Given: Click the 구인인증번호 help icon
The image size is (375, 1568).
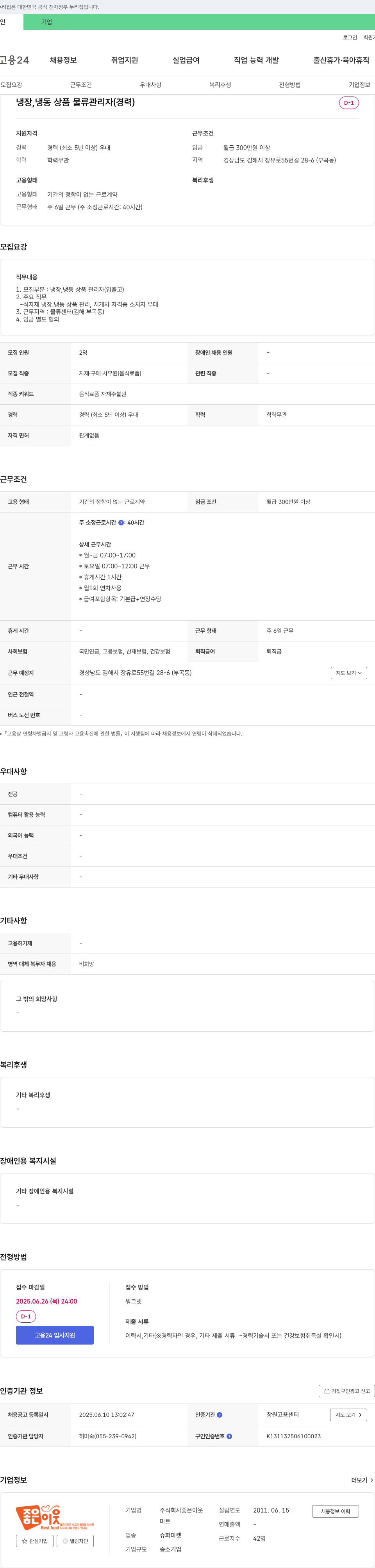Looking at the screenshot, I should coord(229,1436).
